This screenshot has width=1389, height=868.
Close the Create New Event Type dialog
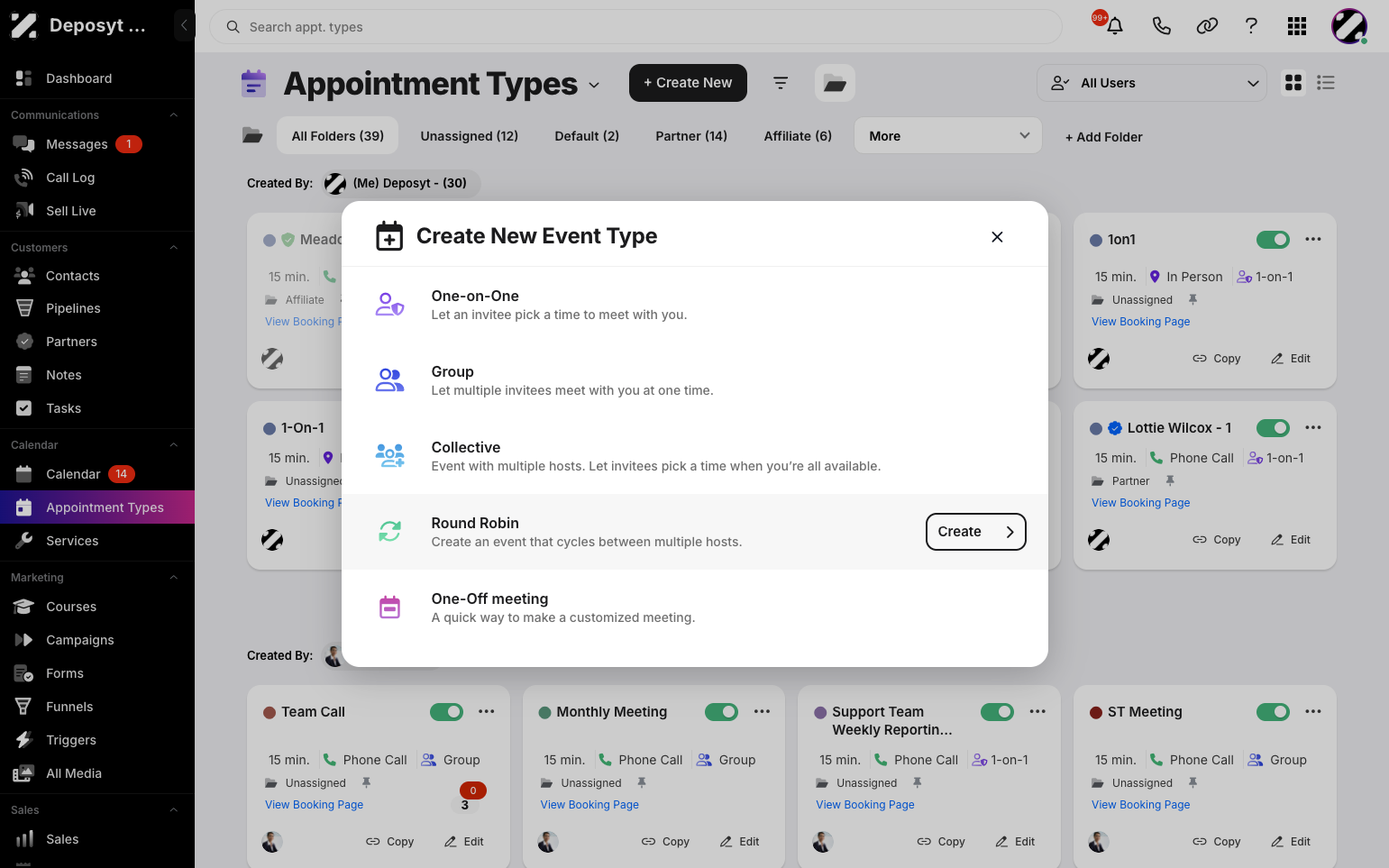click(x=997, y=237)
